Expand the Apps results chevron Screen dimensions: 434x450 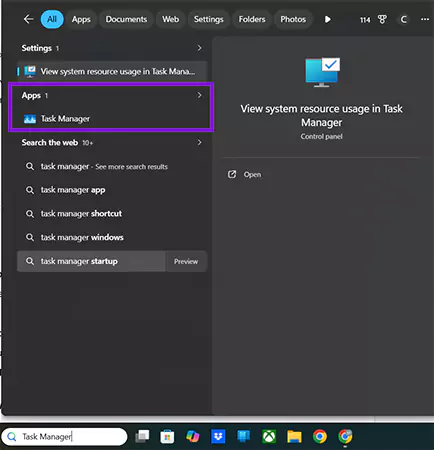199,95
